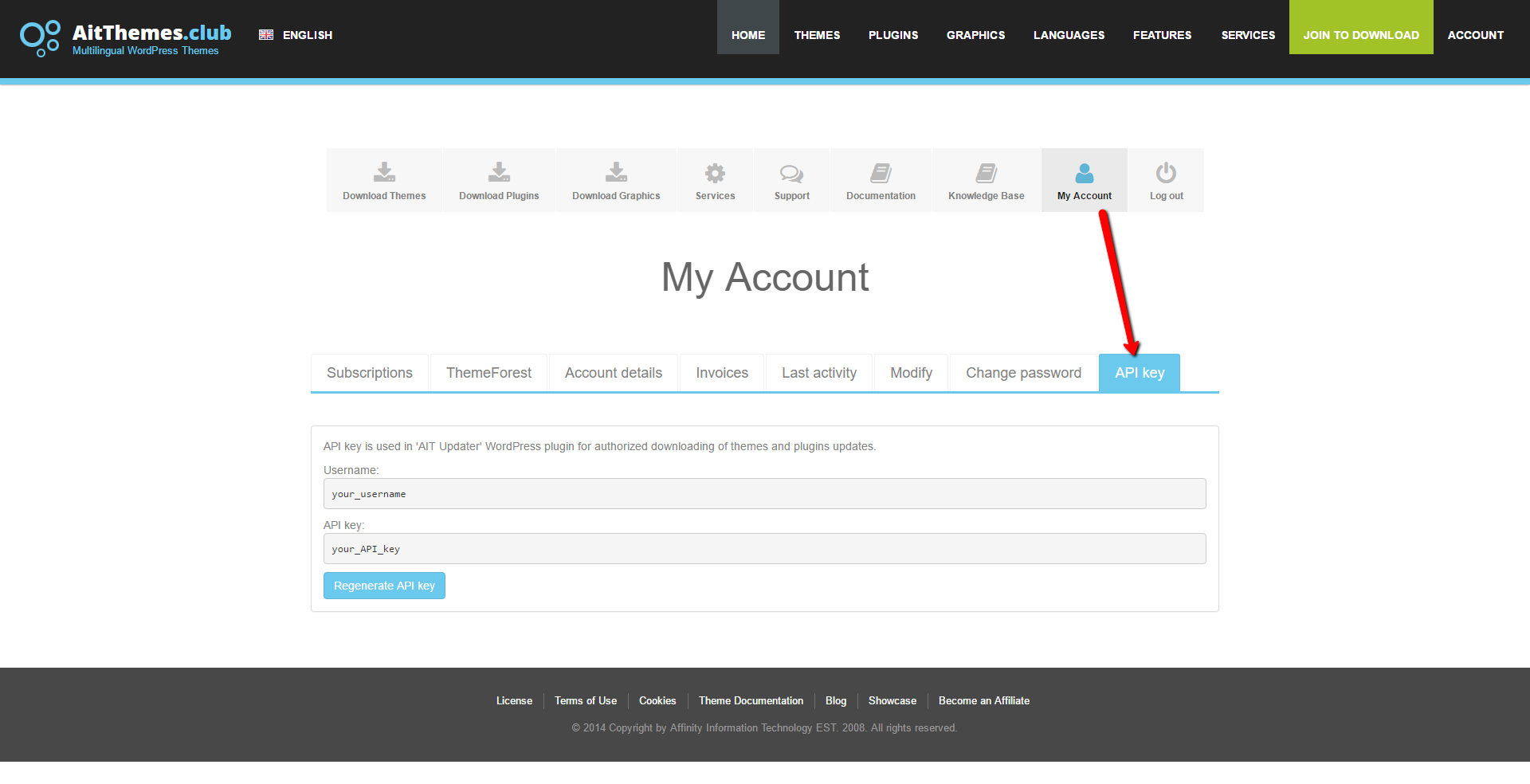Switch to Invoices tab
The height and width of the screenshot is (784, 1530).
[722, 373]
